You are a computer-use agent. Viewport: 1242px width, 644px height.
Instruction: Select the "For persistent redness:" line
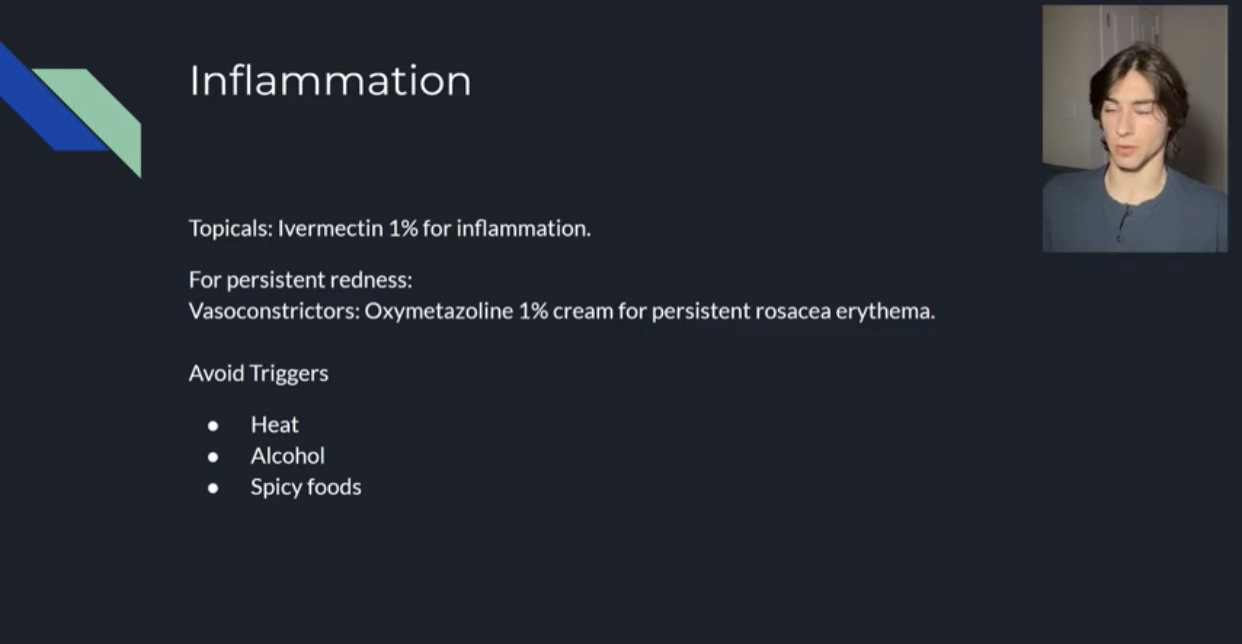300,280
